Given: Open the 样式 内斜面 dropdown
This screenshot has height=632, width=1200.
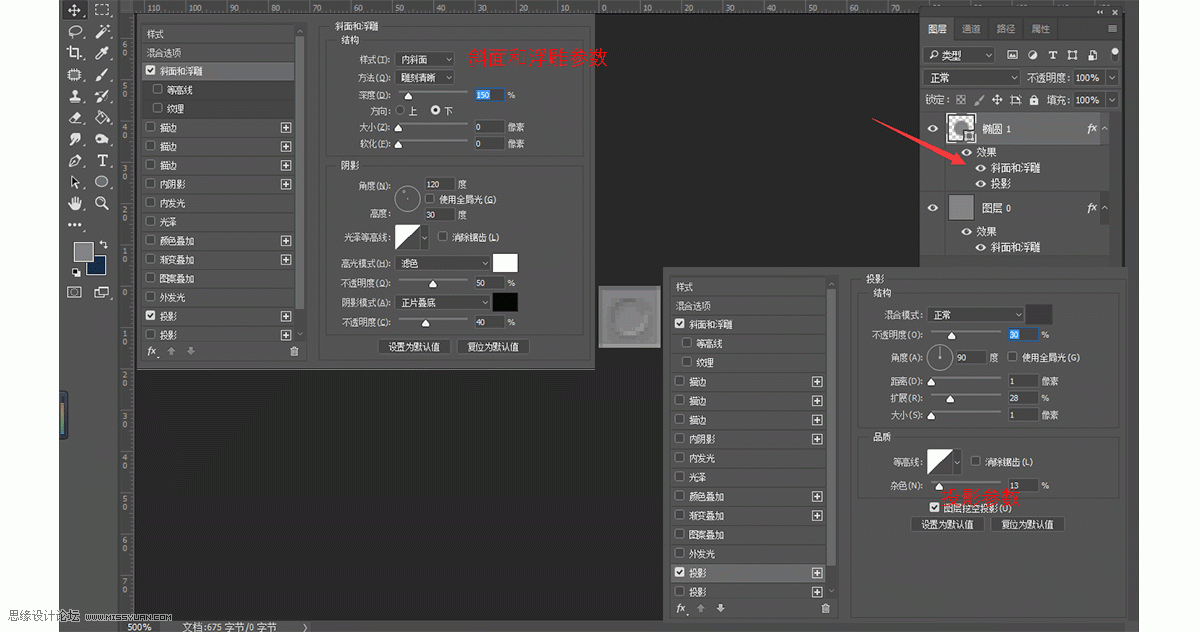Looking at the screenshot, I should 425,60.
